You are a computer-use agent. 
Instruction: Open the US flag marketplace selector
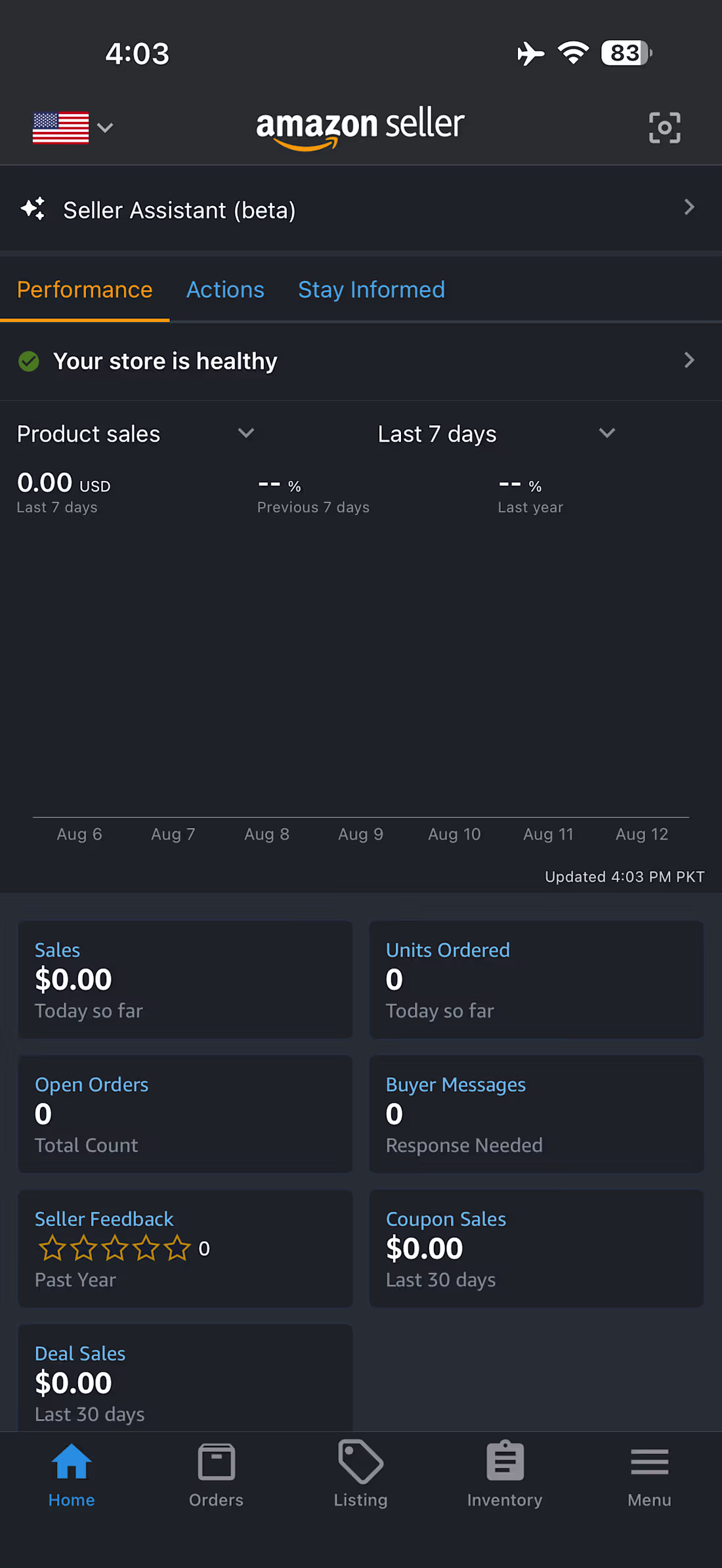(73, 127)
